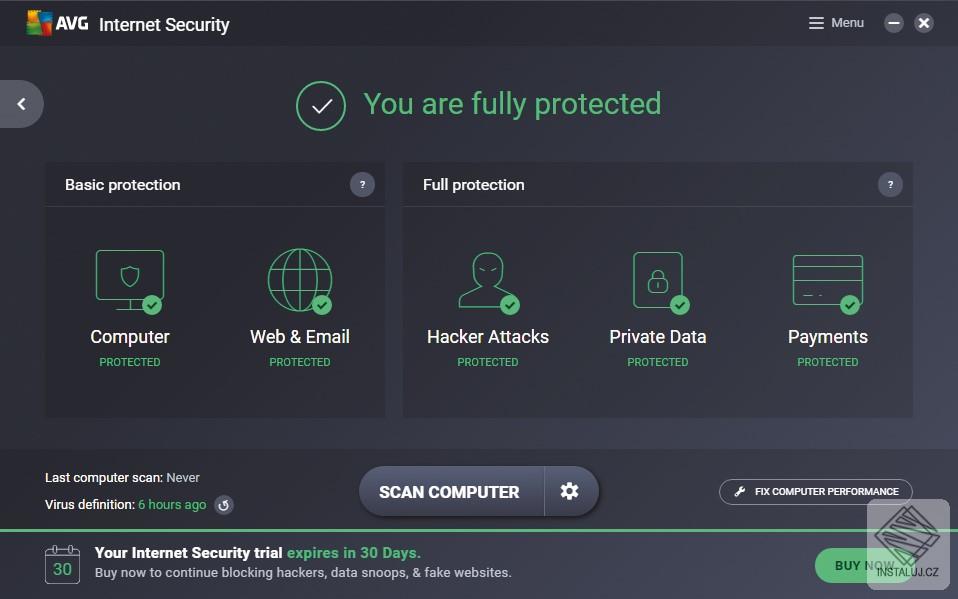This screenshot has width=958, height=599.
Task: Click the protection checkmark above the fully protected message
Action: point(320,104)
